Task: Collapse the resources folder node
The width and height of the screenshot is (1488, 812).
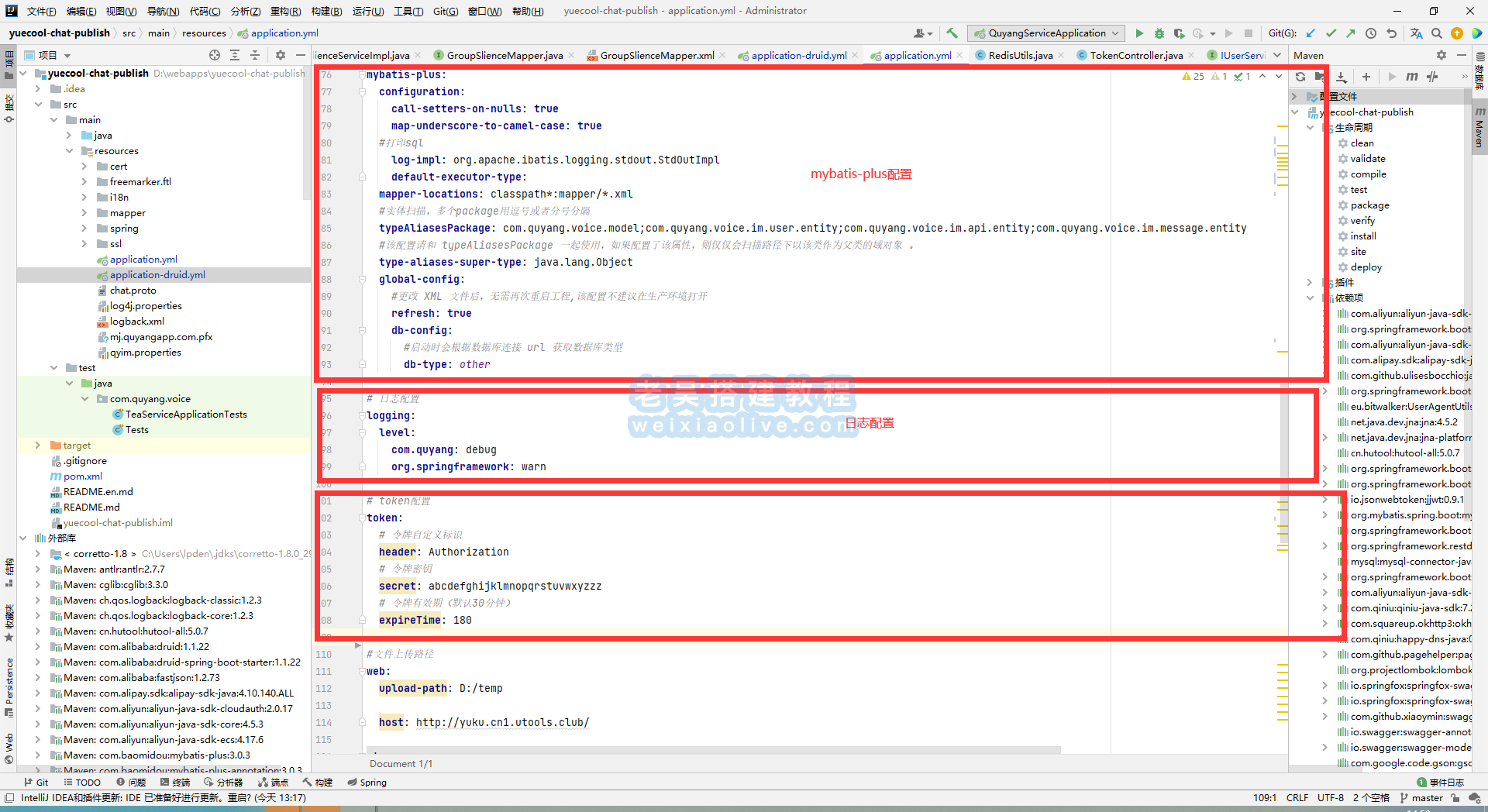Action: click(69, 151)
